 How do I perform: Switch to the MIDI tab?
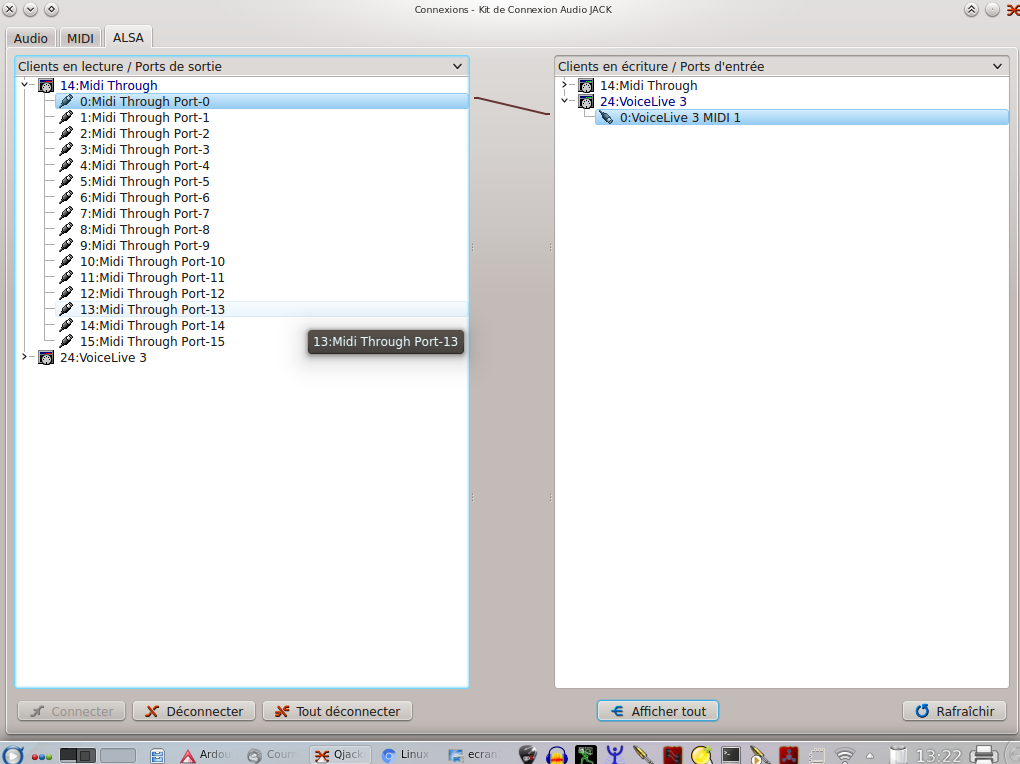tap(80, 38)
